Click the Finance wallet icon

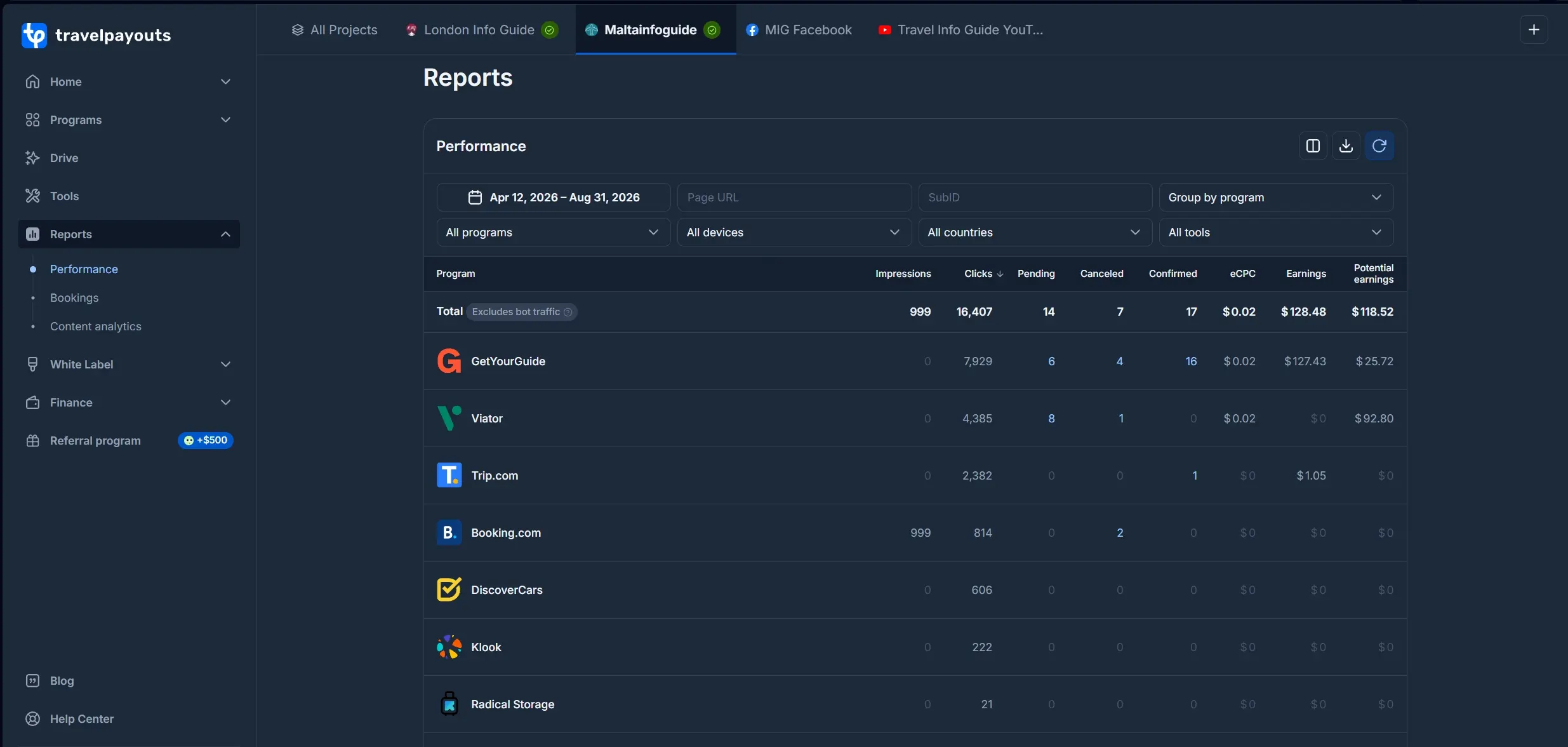(32, 403)
